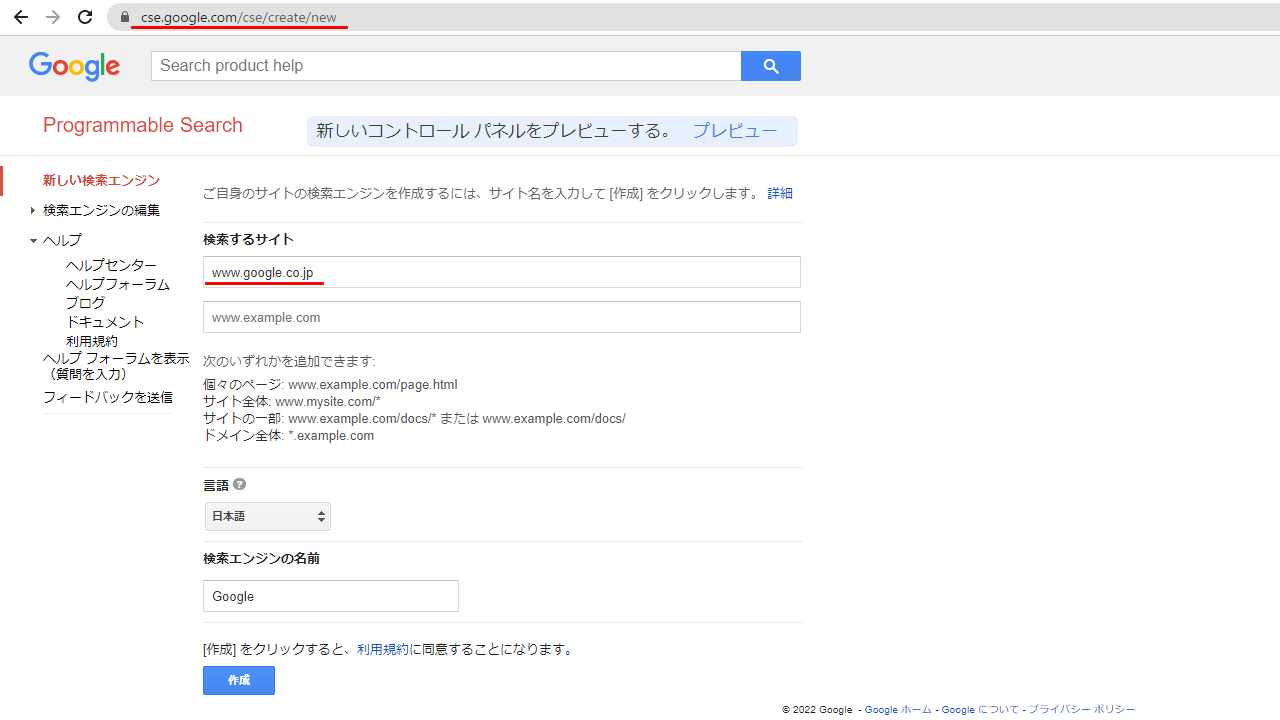Image resolution: width=1280 pixels, height=720 pixels.
Task: Click the www.example.com site input field
Action: click(x=500, y=316)
